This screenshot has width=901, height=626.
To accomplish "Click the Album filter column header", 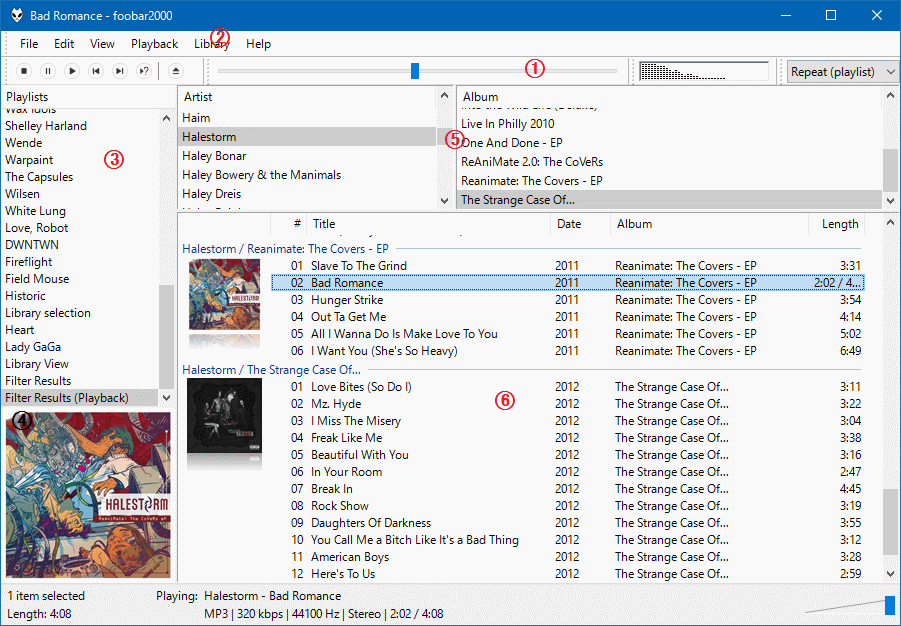I will pos(669,97).
